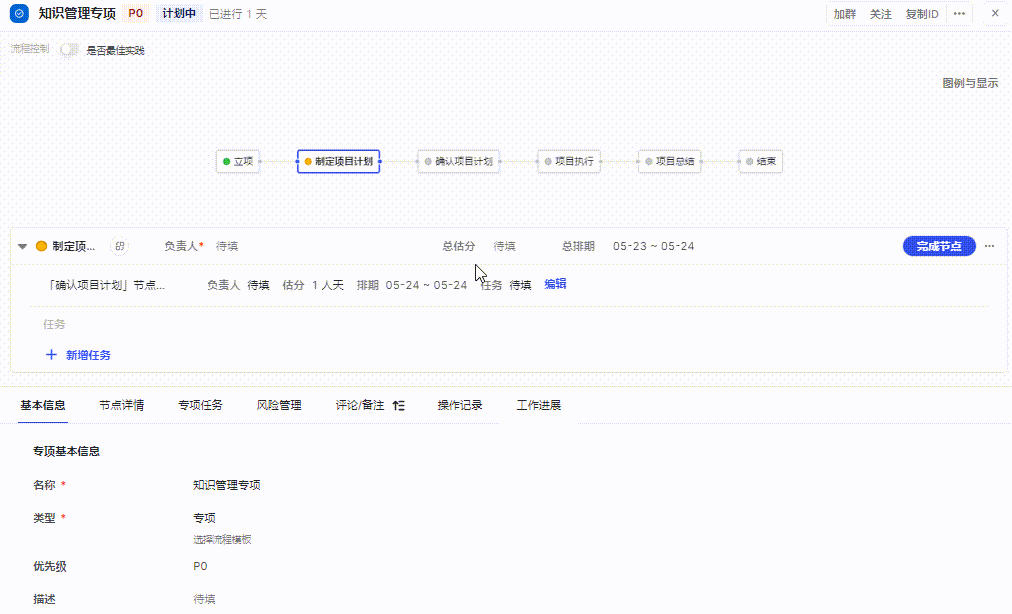Click the link icon next to 制定项目计划 node
The height and width of the screenshot is (614, 1012).
[x=120, y=246]
